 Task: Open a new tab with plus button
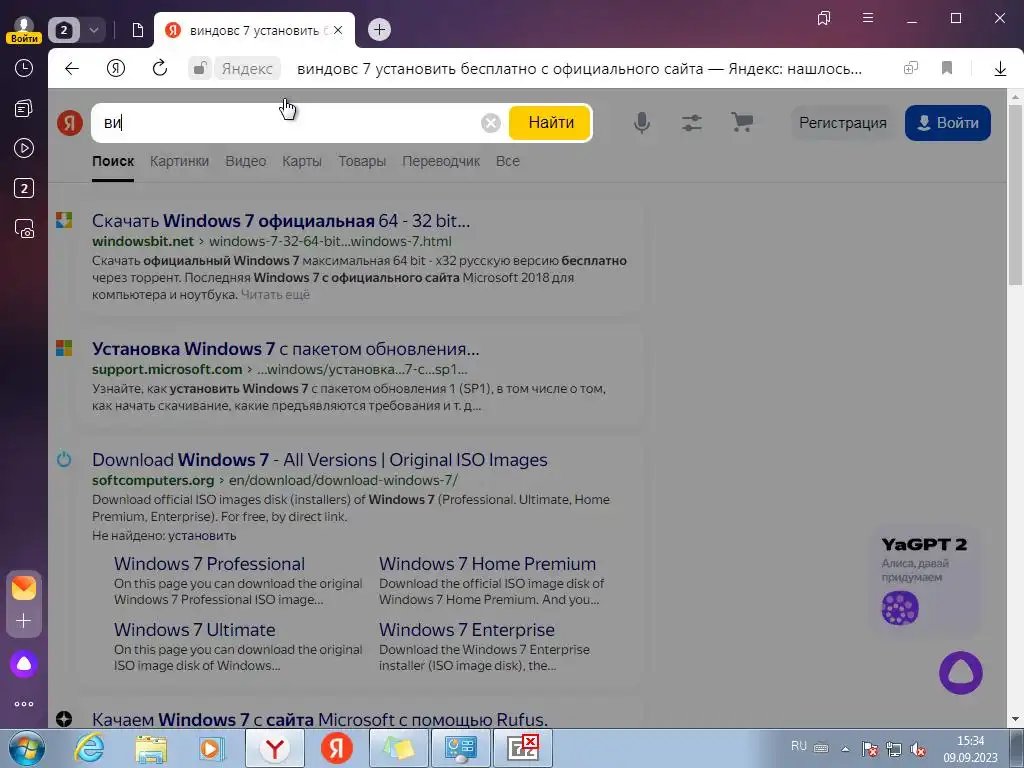(379, 29)
